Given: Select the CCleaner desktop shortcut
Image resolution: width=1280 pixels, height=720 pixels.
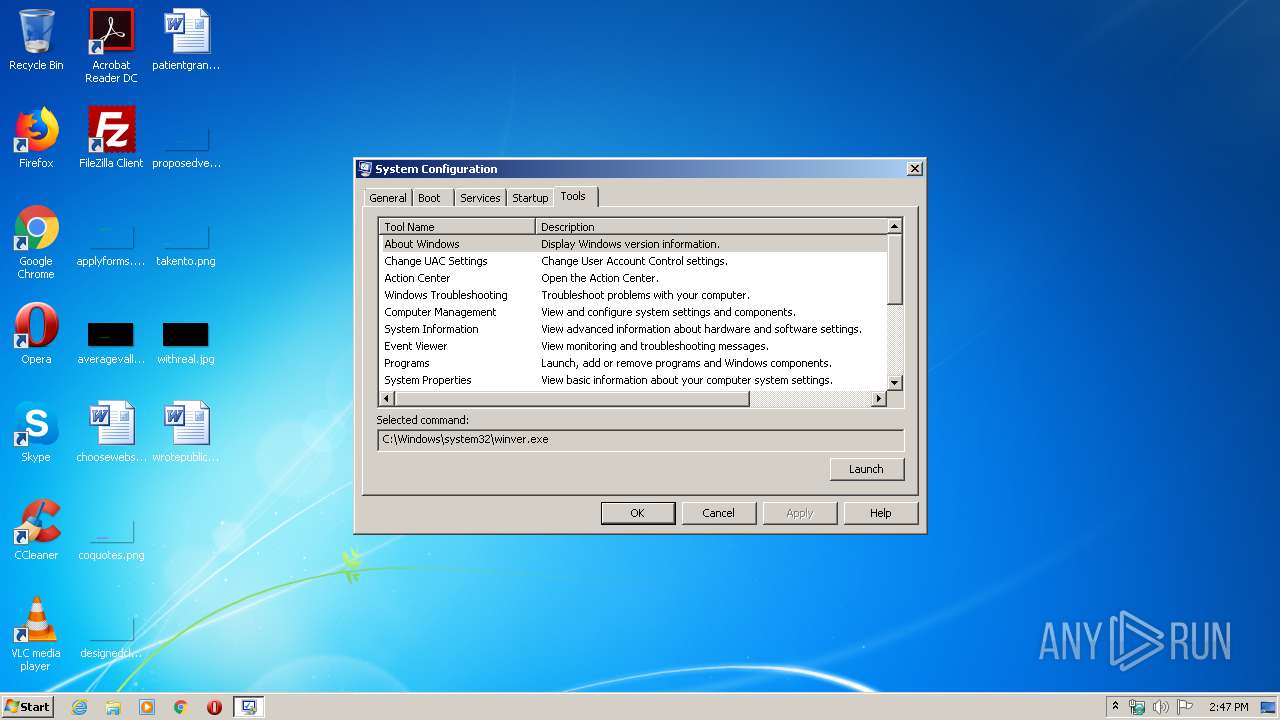Looking at the screenshot, I should point(36,530).
